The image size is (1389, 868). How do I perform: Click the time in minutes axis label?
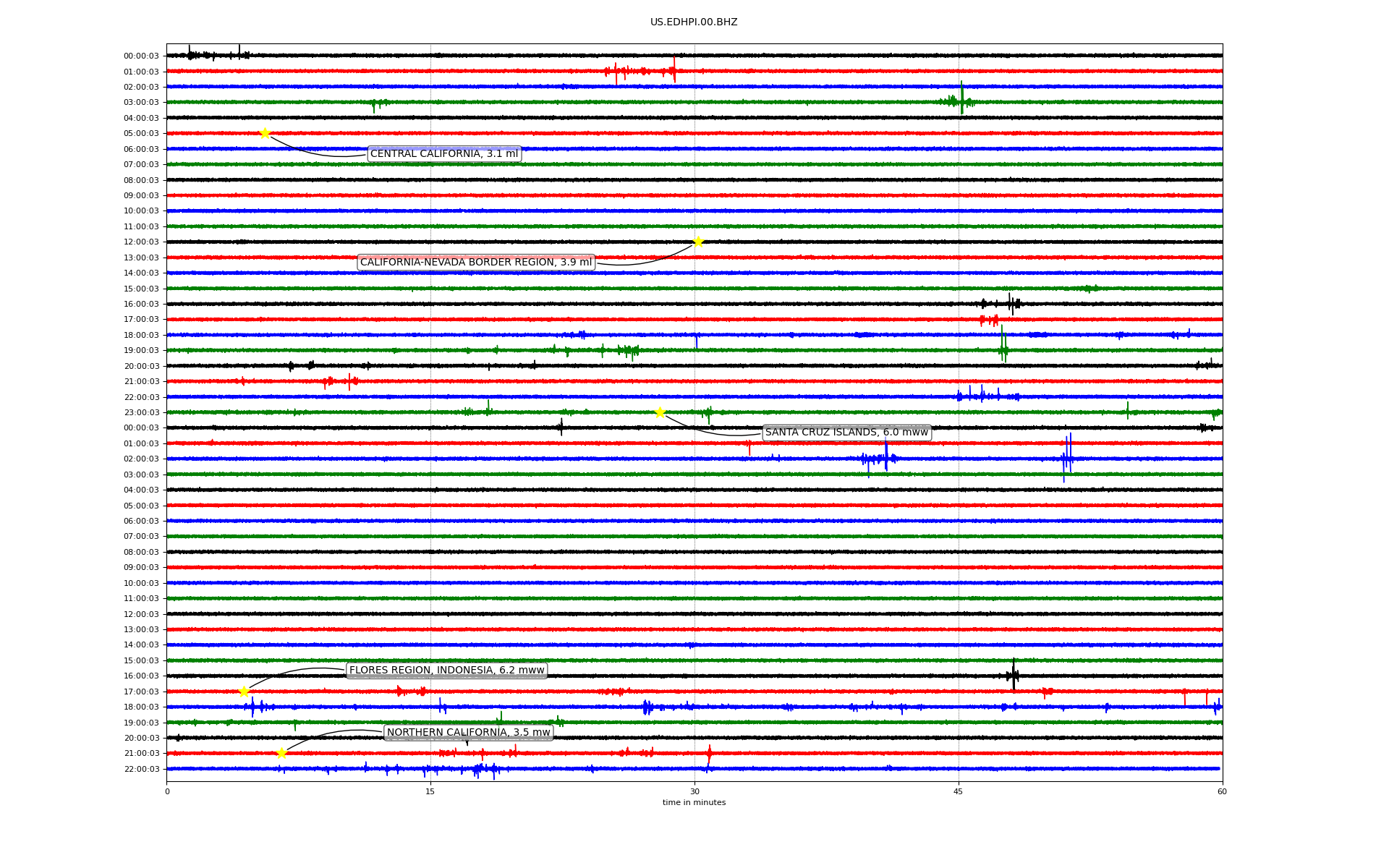[694, 802]
